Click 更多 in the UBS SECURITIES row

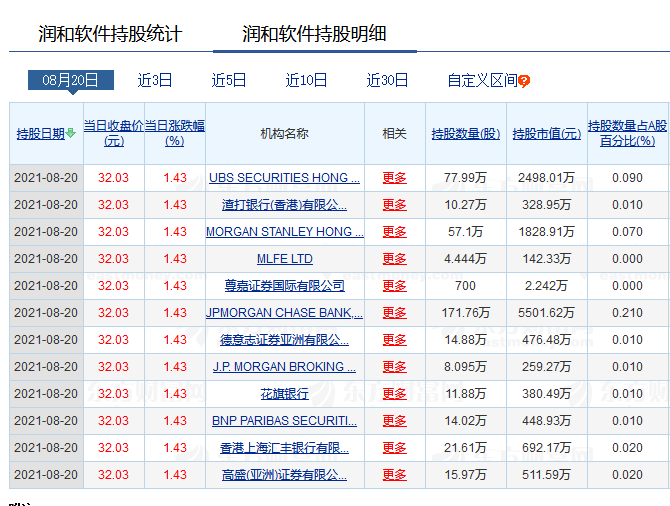[394, 178]
